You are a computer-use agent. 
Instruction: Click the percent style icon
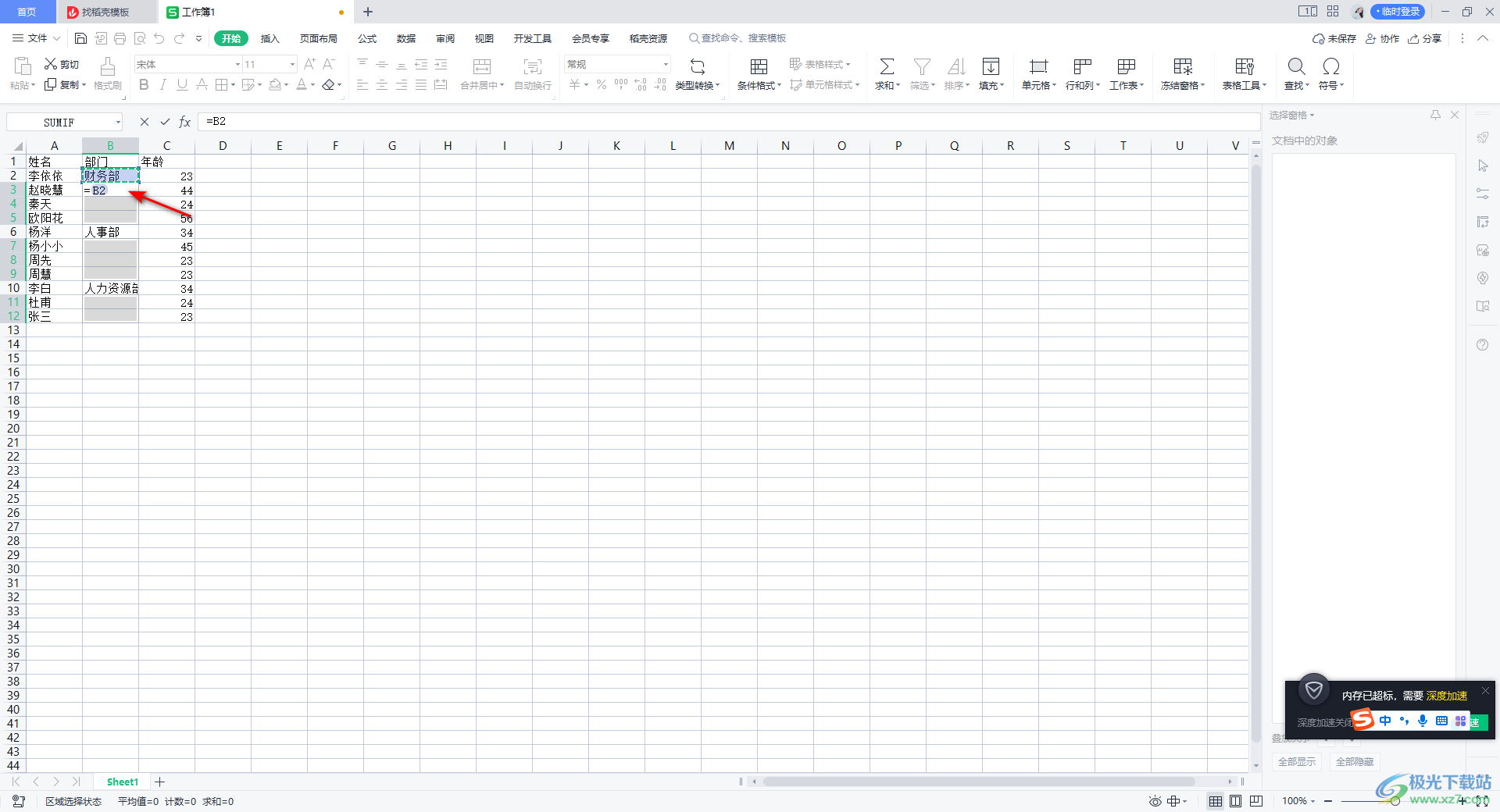[602, 84]
